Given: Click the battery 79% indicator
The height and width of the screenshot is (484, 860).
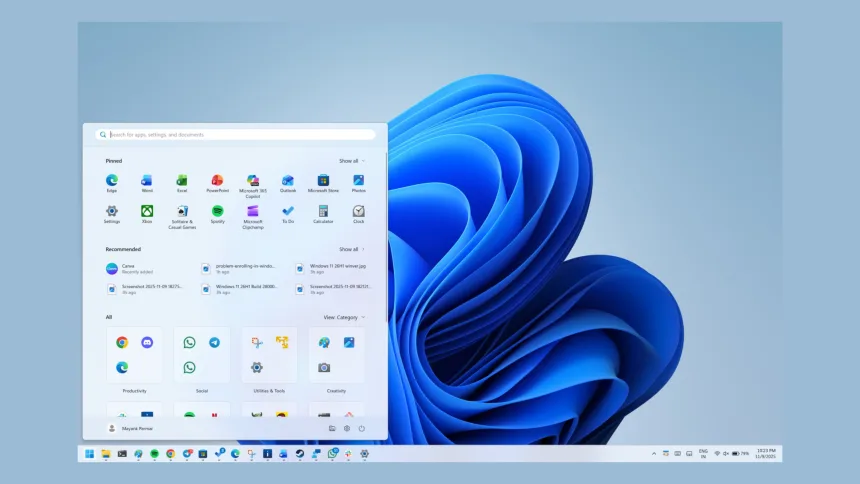Looking at the screenshot, I should [740, 454].
